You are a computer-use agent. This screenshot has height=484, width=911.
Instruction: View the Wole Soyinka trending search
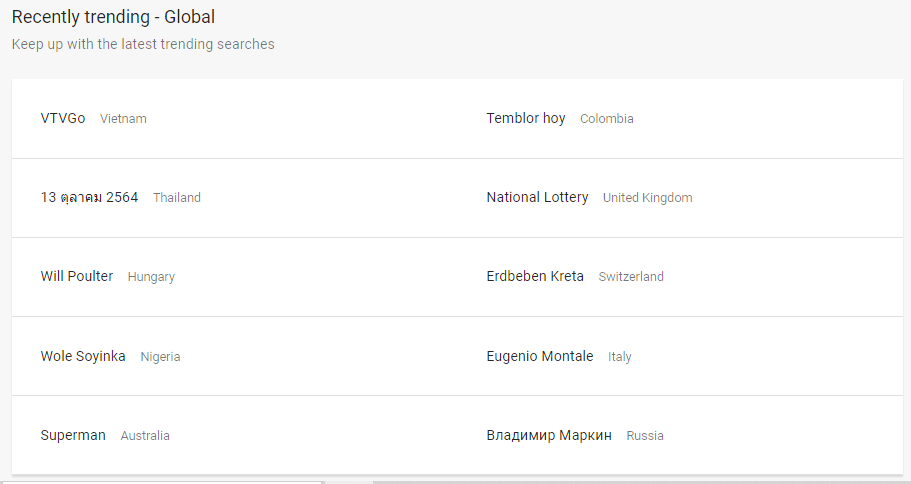[x=83, y=356]
